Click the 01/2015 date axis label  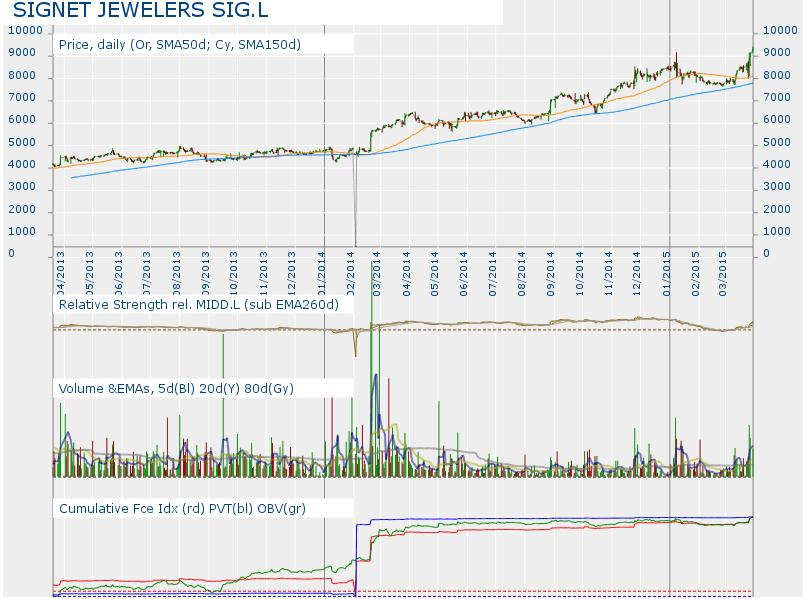coord(667,274)
